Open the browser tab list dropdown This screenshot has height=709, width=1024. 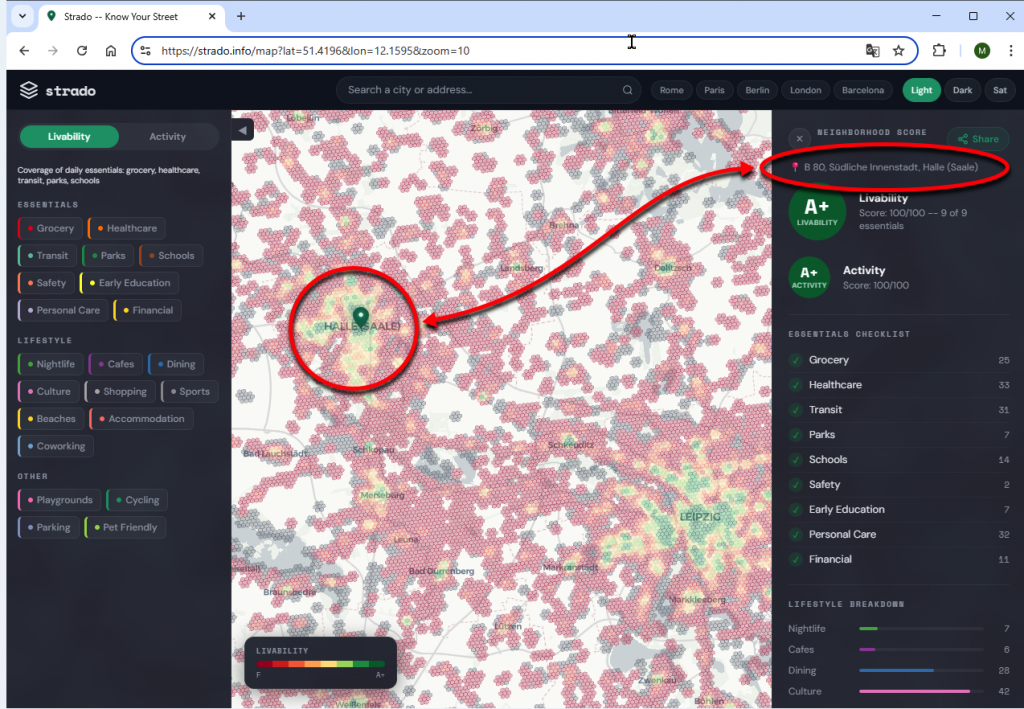[22, 17]
